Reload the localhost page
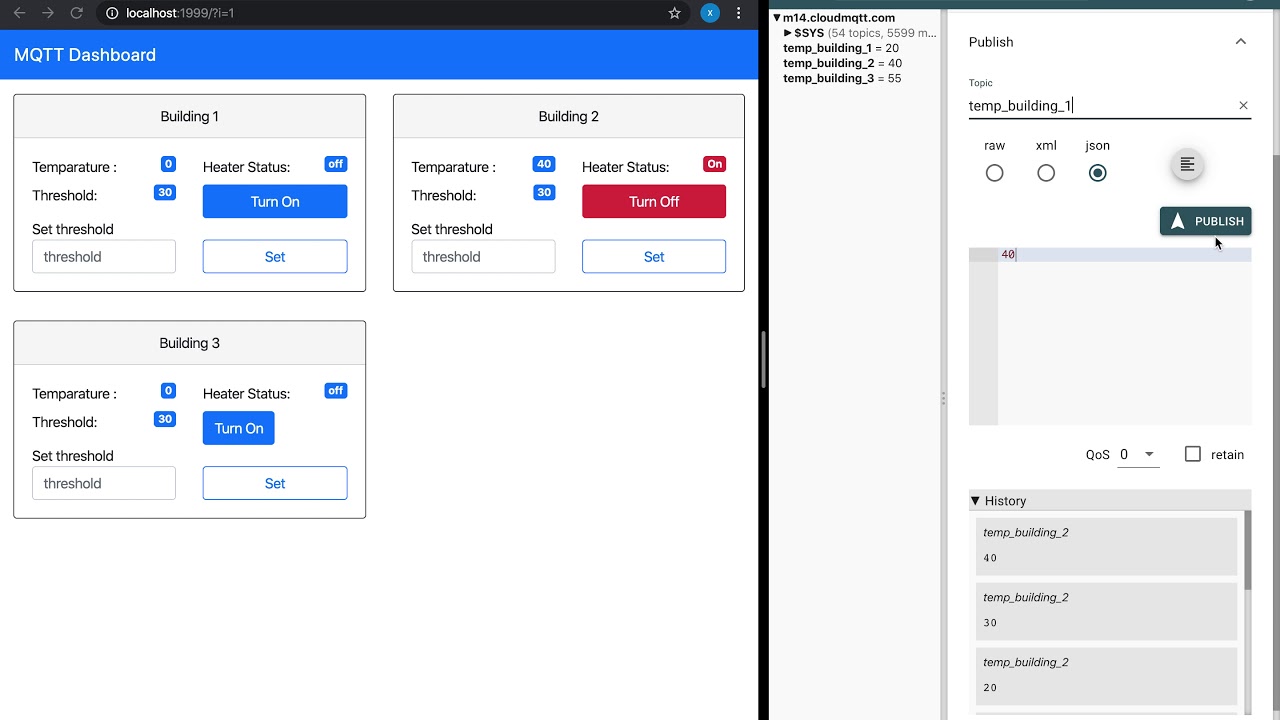 pos(76,13)
